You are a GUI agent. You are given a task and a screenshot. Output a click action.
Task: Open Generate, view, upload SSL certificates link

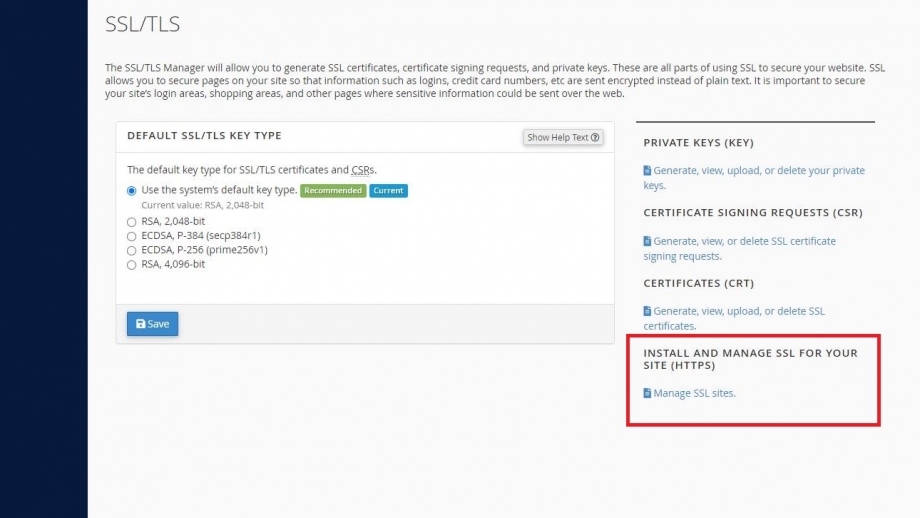tap(734, 318)
